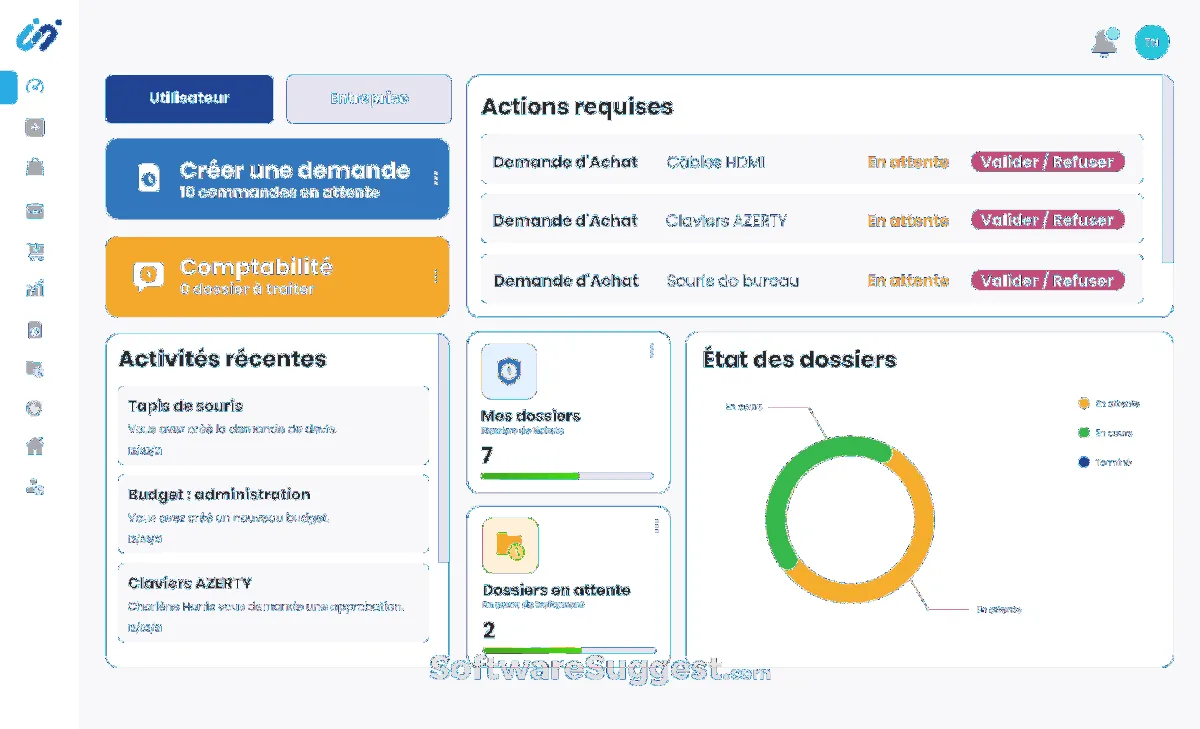Open the Tapis de souris activity
This screenshot has height=729, width=1200.
[x=273, y=426]
